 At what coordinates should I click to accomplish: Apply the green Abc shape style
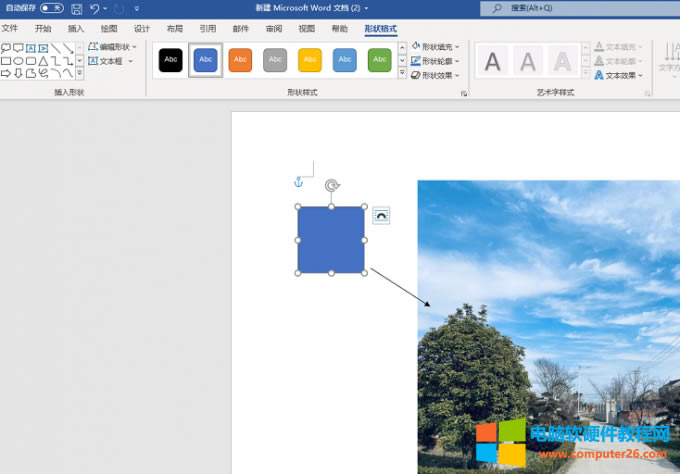coord(379,60)
